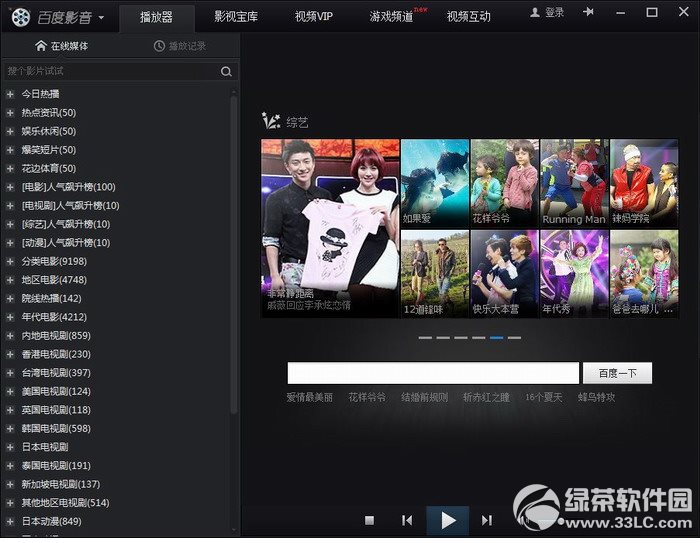The image size is (700, 543).
Task: Open the Running Man thumbnail
Action: point(574,183)
